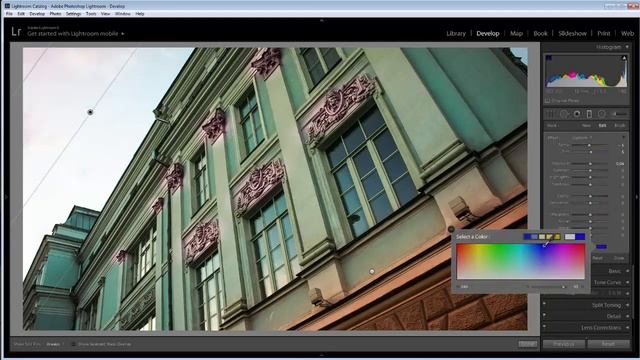Click Brush in the Mask row
Viewport: 640px width, 360px height.
(x=620, y=125)
